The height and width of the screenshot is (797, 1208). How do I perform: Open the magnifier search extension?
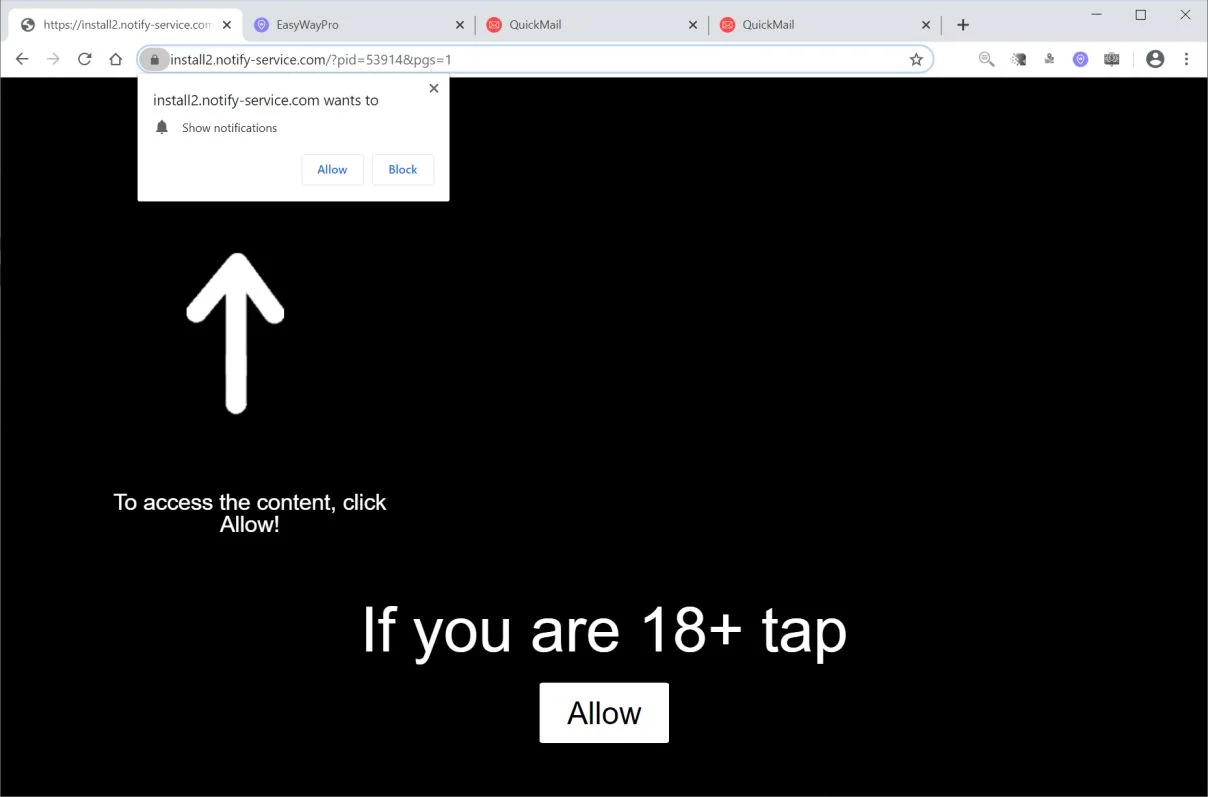pyautogui.click(x=986, y=59)
